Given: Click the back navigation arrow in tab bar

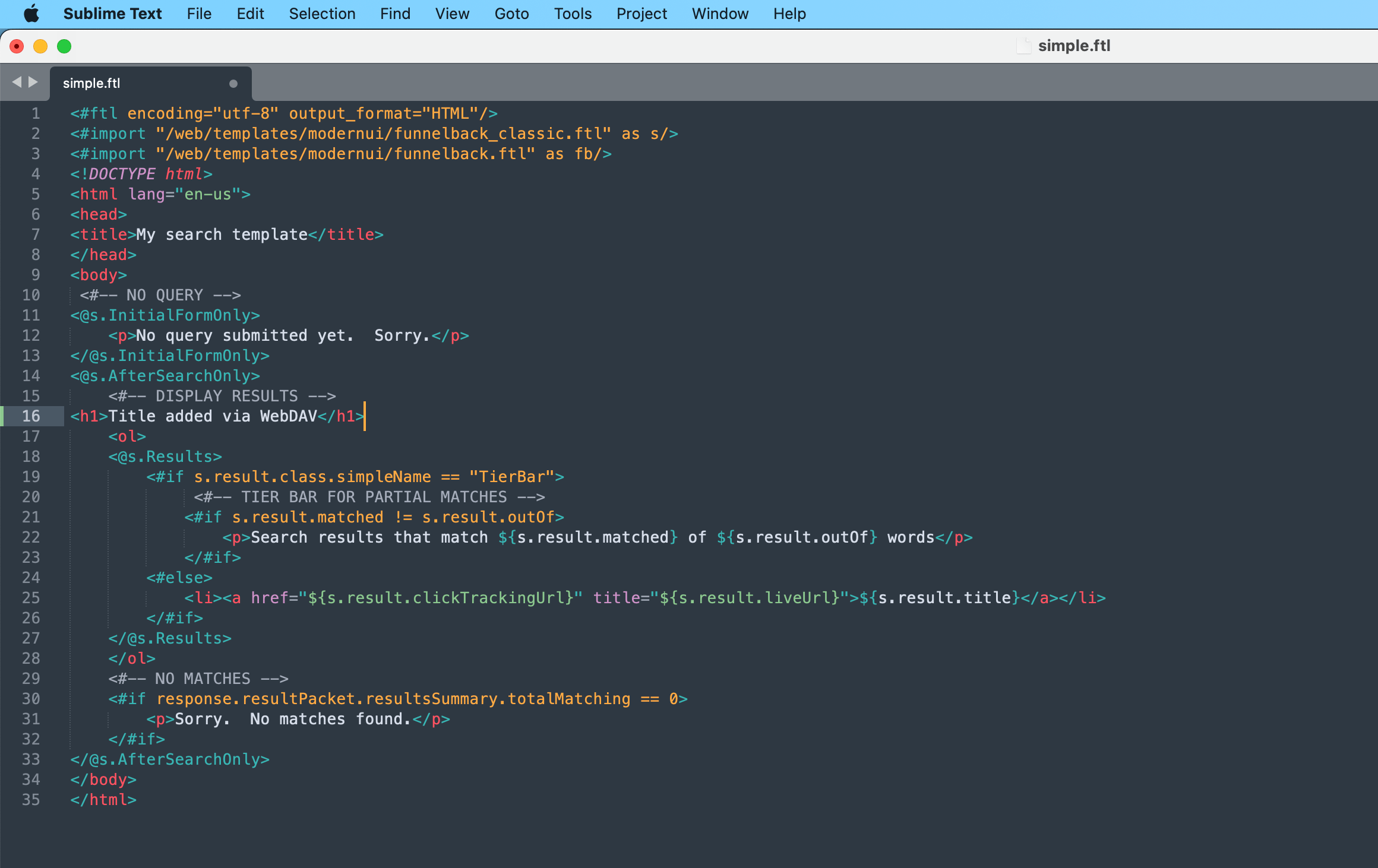Looking at the screenshot, I should 17,82.
